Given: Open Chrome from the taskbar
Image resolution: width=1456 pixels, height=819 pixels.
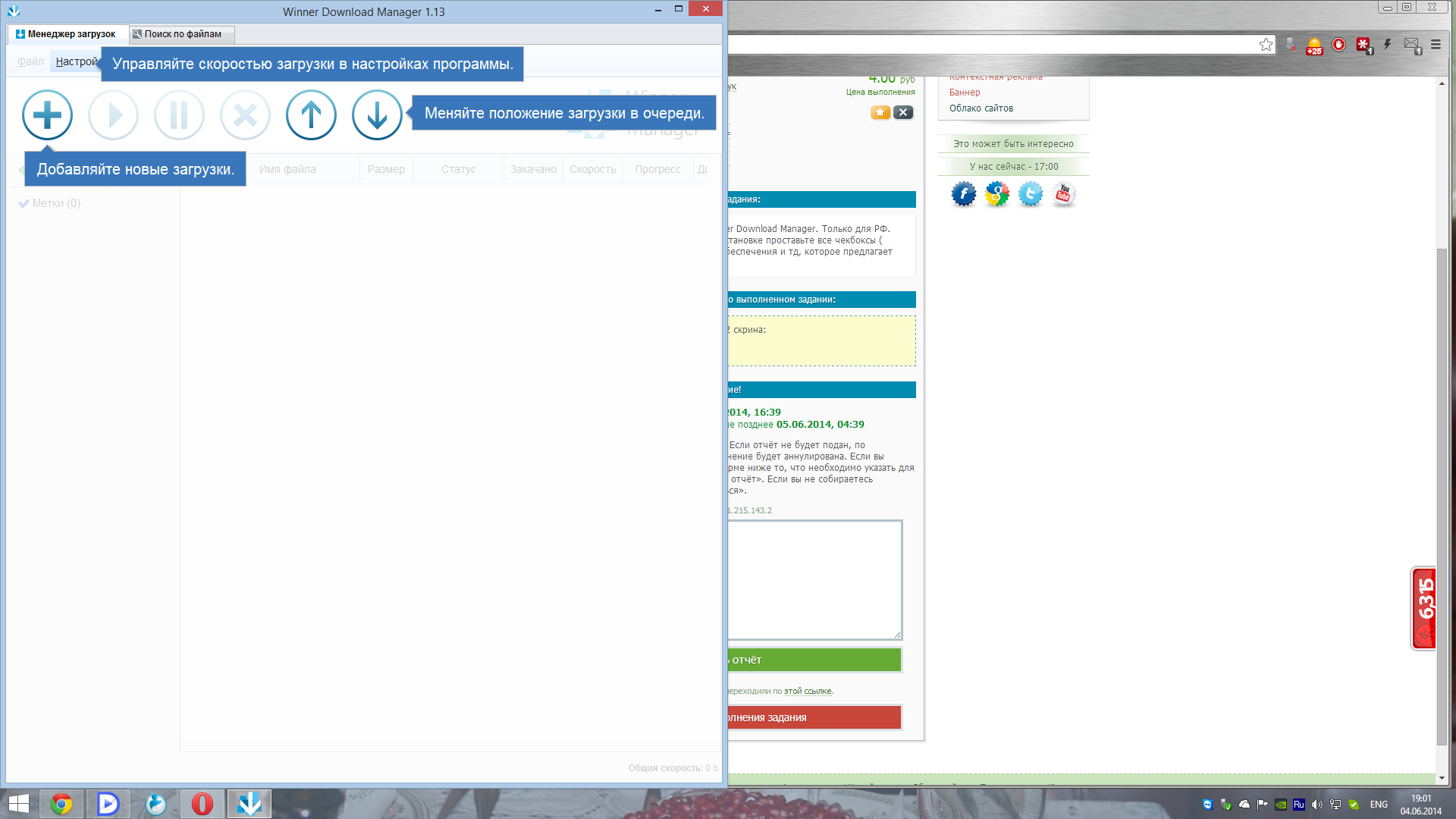Looking at the screenshot, I should tap(61, 804).
